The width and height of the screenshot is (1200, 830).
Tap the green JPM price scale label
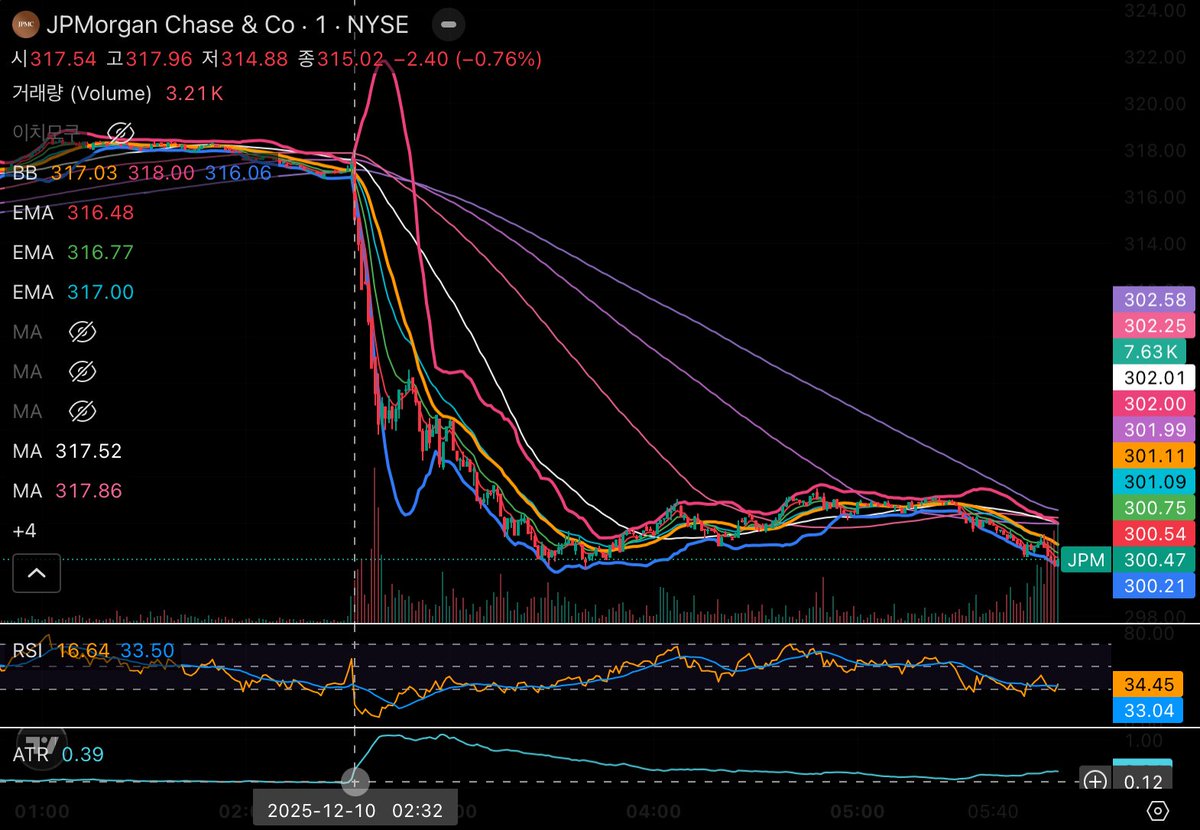click(1085, 560)
